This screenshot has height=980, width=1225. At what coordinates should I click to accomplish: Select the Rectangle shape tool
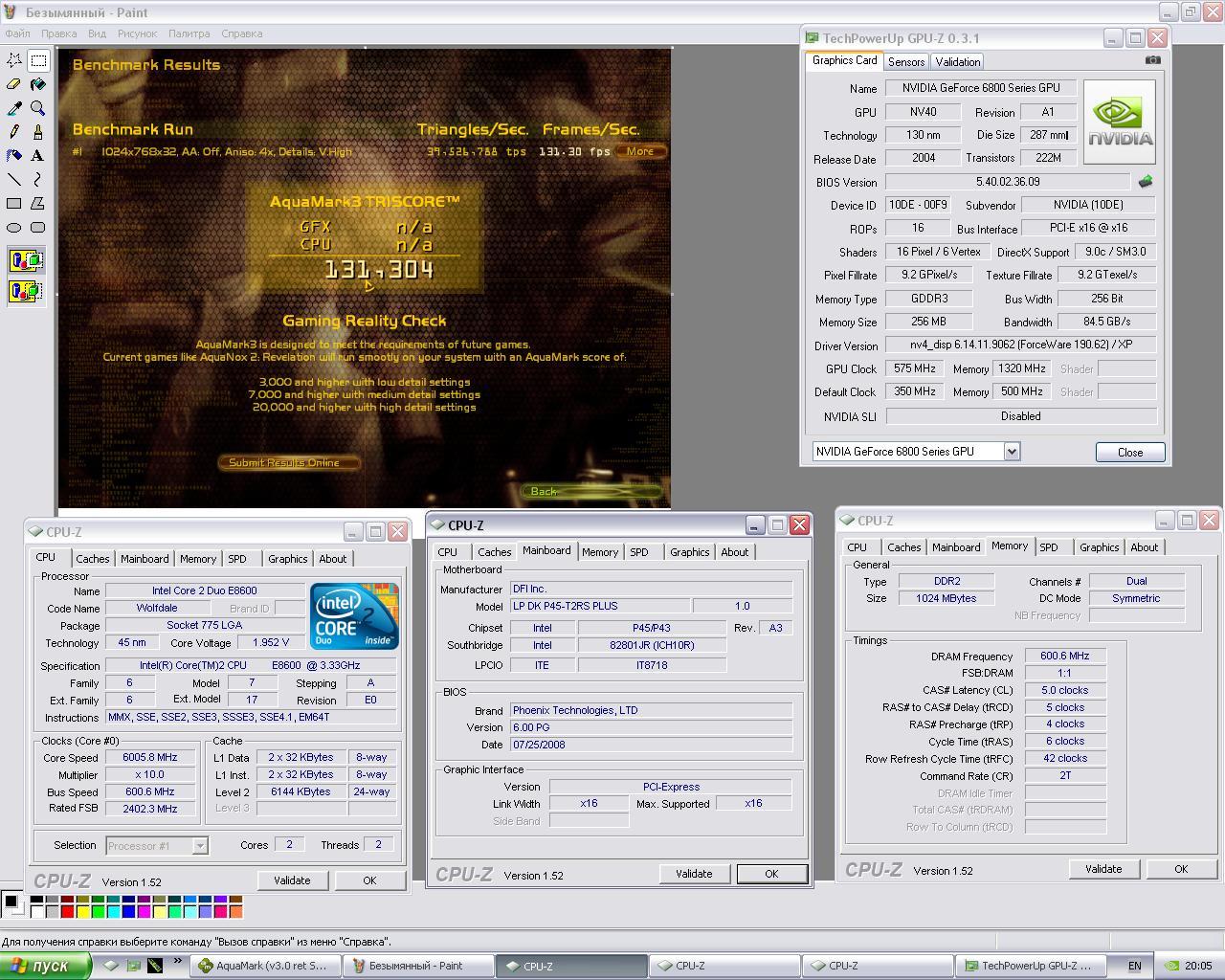[x=14, y=203]
